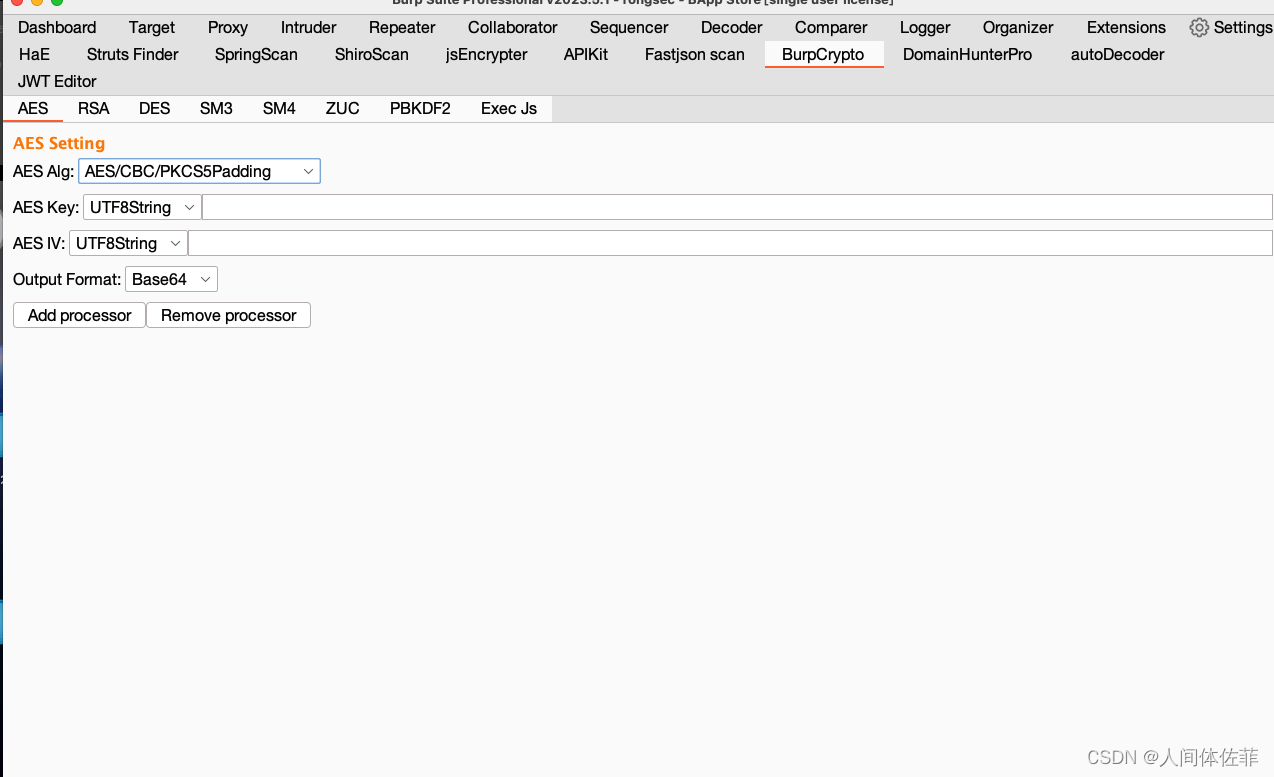Switch to the Dashboard tab
Screen dimensions: 1274x777
(57, 27)
